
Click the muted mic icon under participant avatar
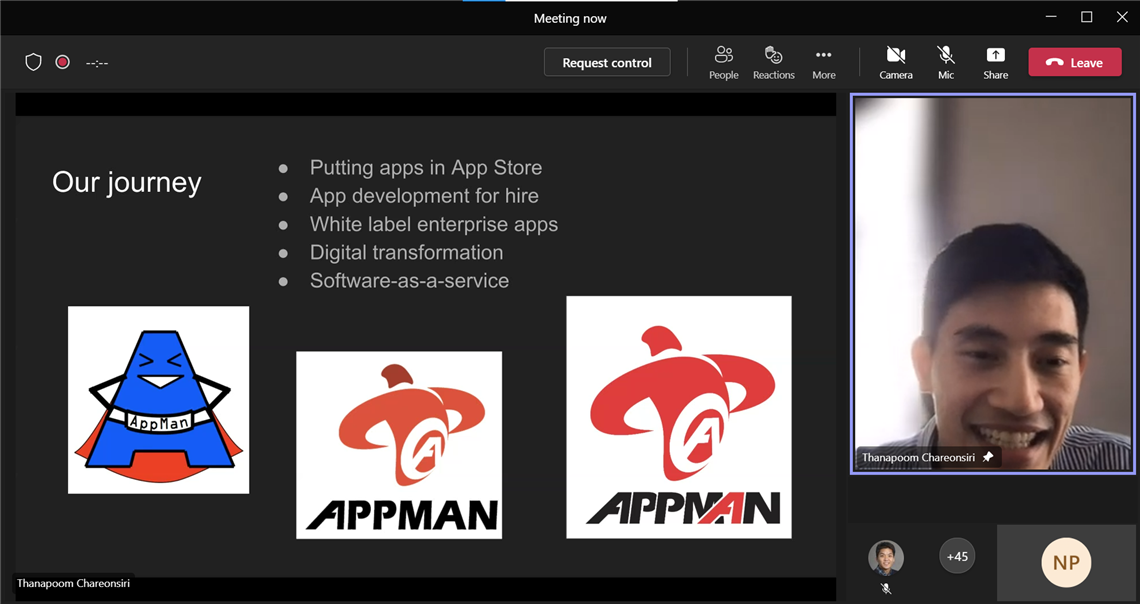885,589
